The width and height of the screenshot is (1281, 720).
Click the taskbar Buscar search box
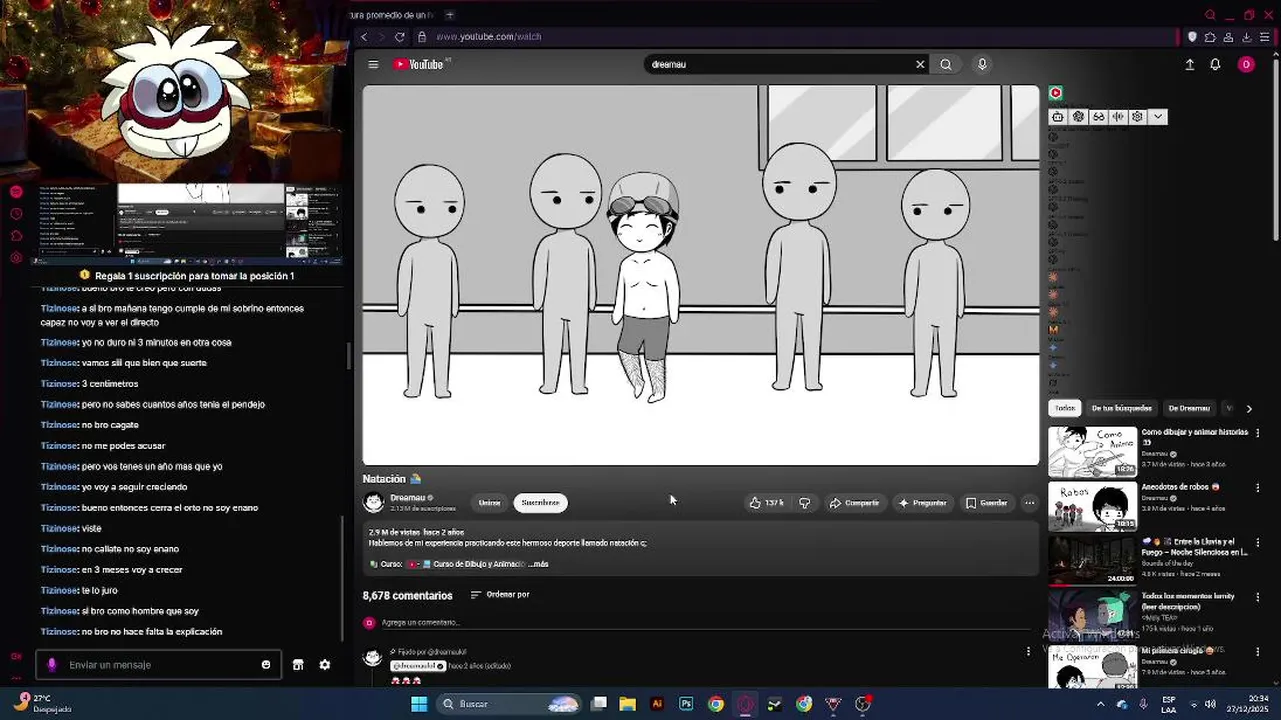[x=510, y=704]
